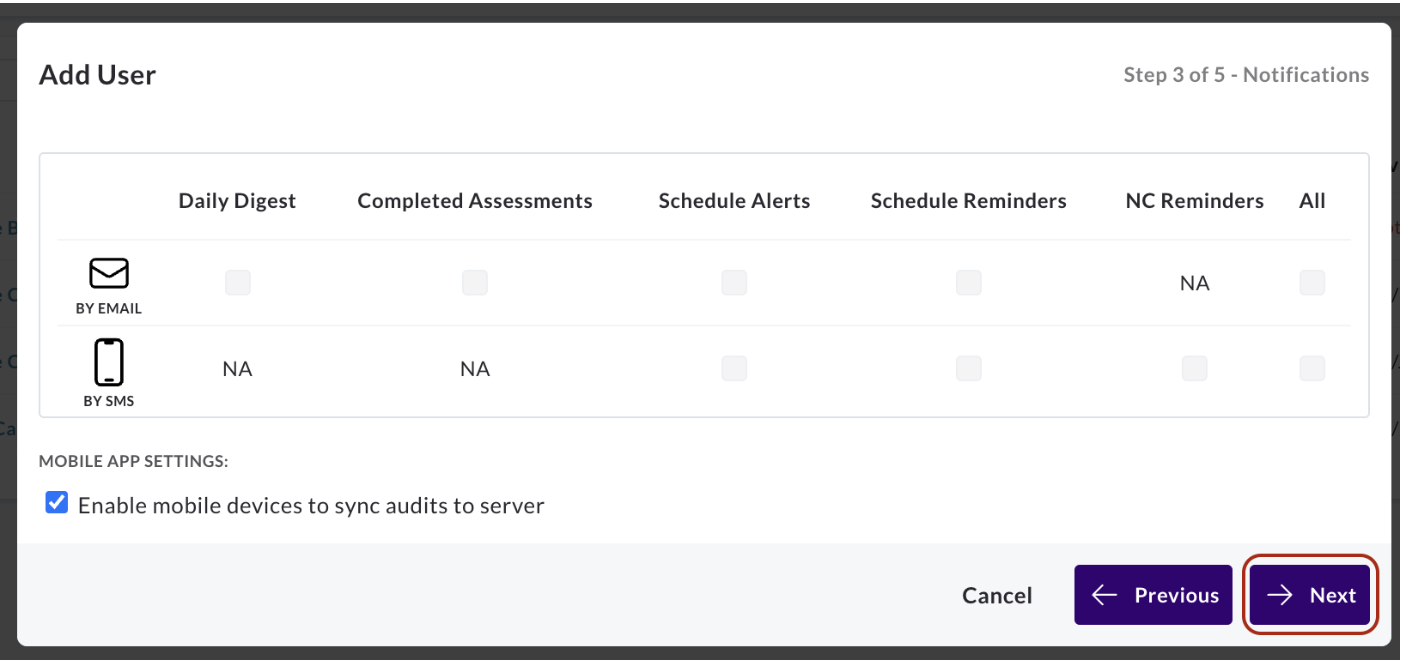Select All notifications by email checkbox

pos(1312,283)
